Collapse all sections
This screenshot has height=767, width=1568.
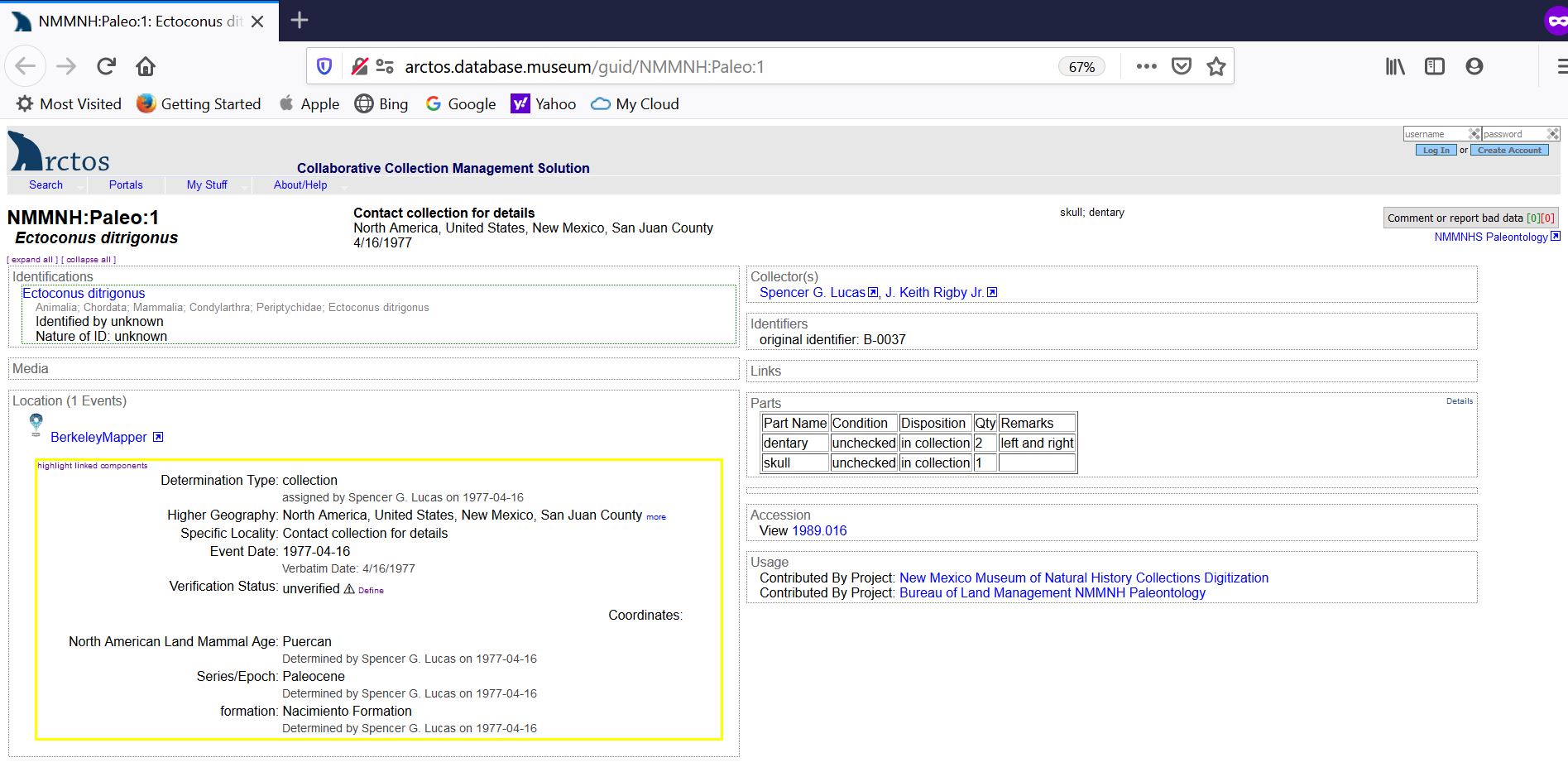coord(89,260)
